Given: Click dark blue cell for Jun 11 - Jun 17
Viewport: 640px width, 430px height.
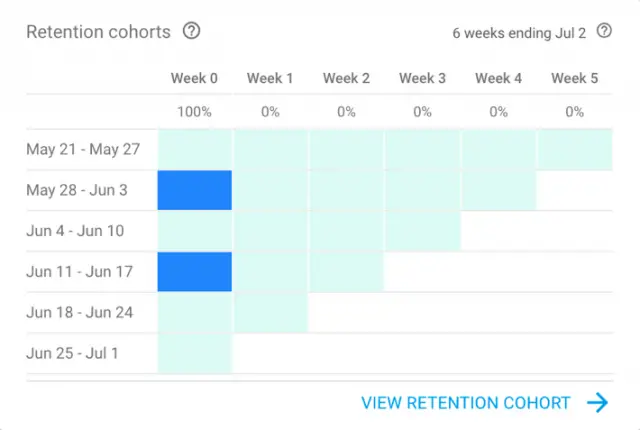Looking at the screenshot, I should point(195,272).
